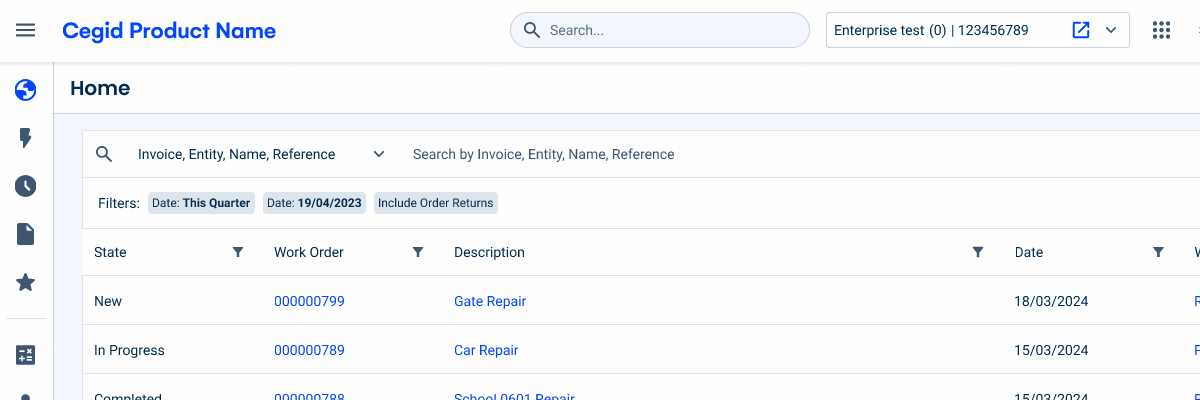This screenshot has width=1200, height=400.
Task: Select the lightning bolt sidebar icon
Action: 26,138
